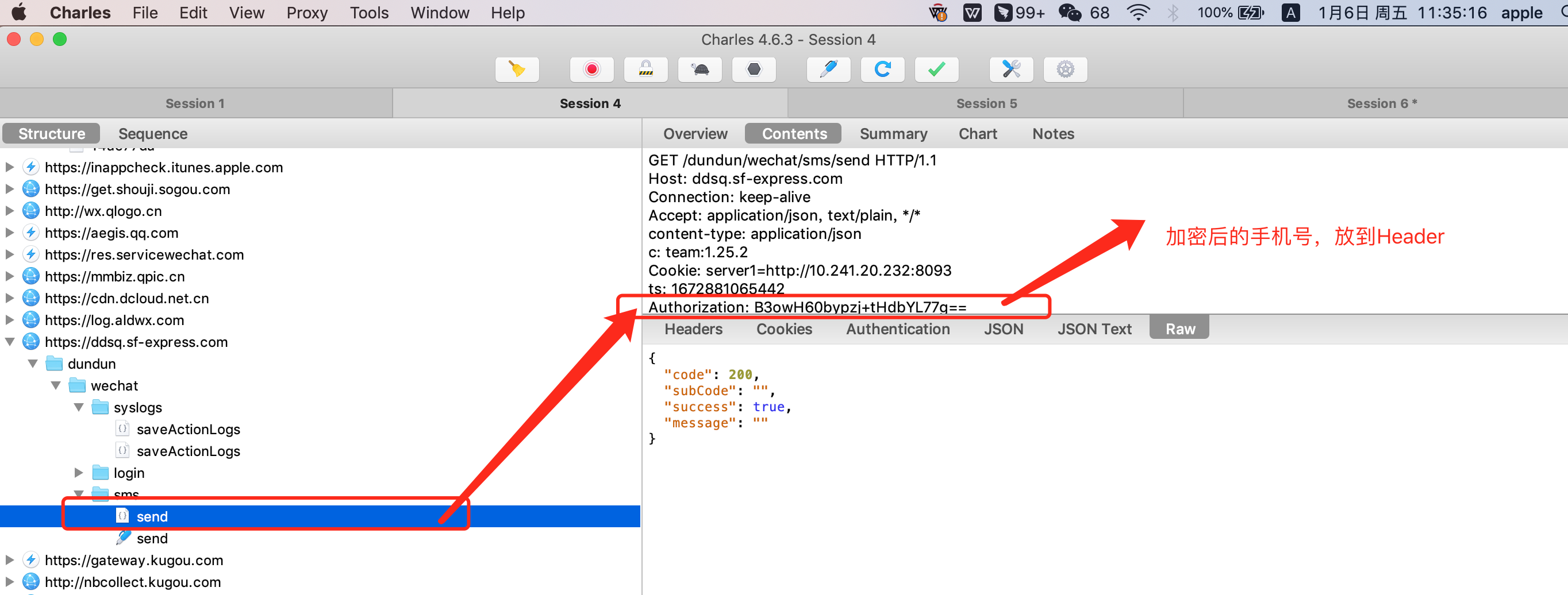Viewport: 1568px width, 595px height.
Task: Click the login folder icon
Action: click(101, 473)
